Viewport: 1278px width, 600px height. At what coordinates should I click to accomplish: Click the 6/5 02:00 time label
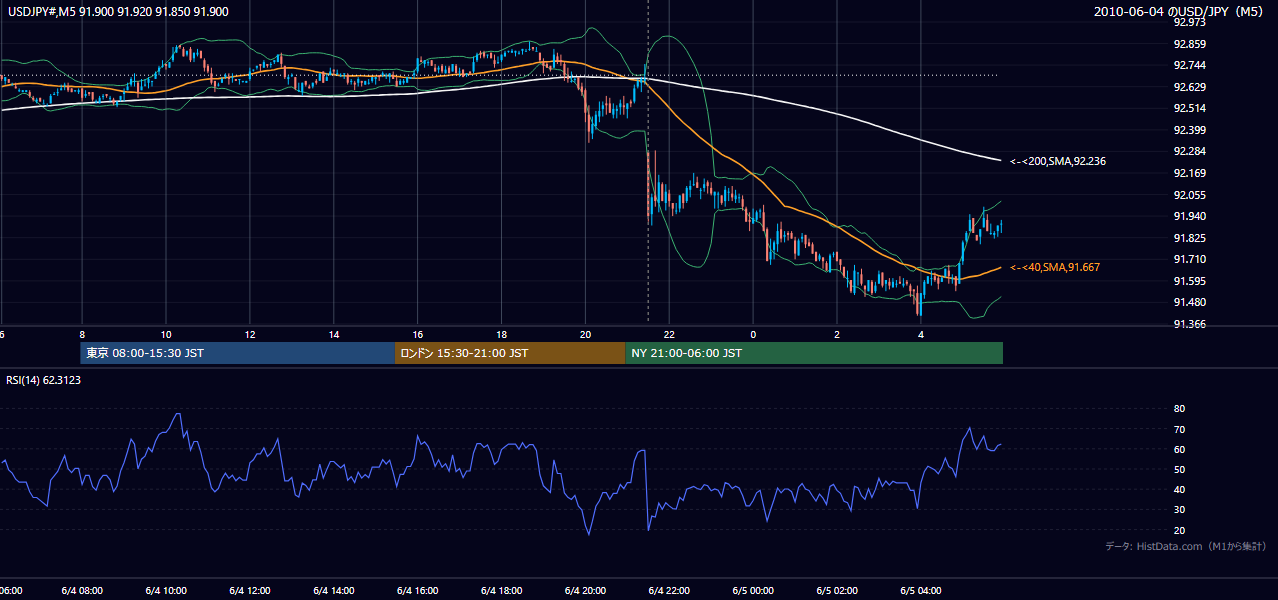click(837, 591)
